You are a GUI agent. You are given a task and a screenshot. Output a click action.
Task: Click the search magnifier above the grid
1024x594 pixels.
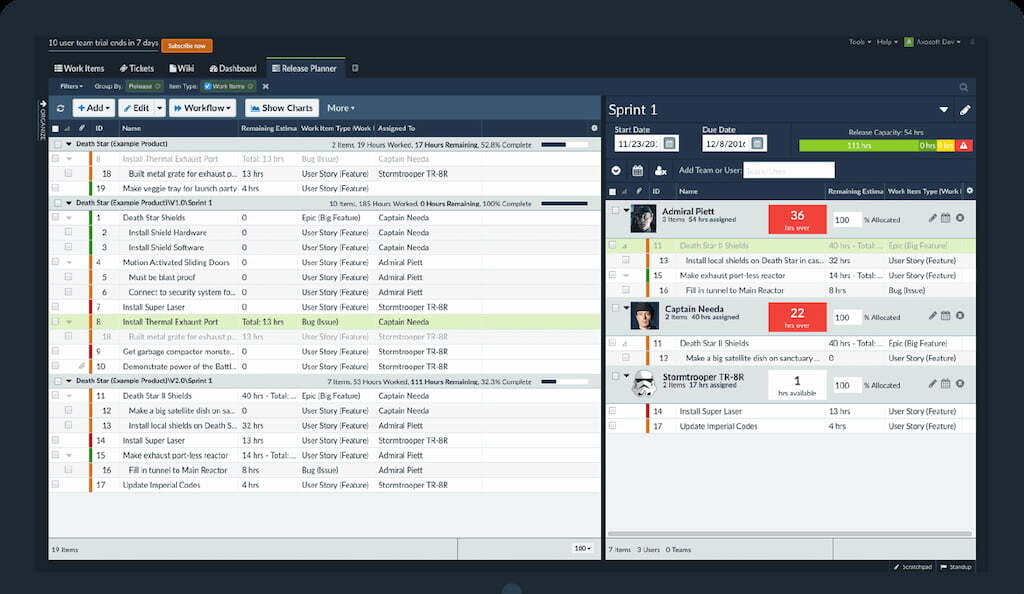pyautogui.click(x=963, y=86)
